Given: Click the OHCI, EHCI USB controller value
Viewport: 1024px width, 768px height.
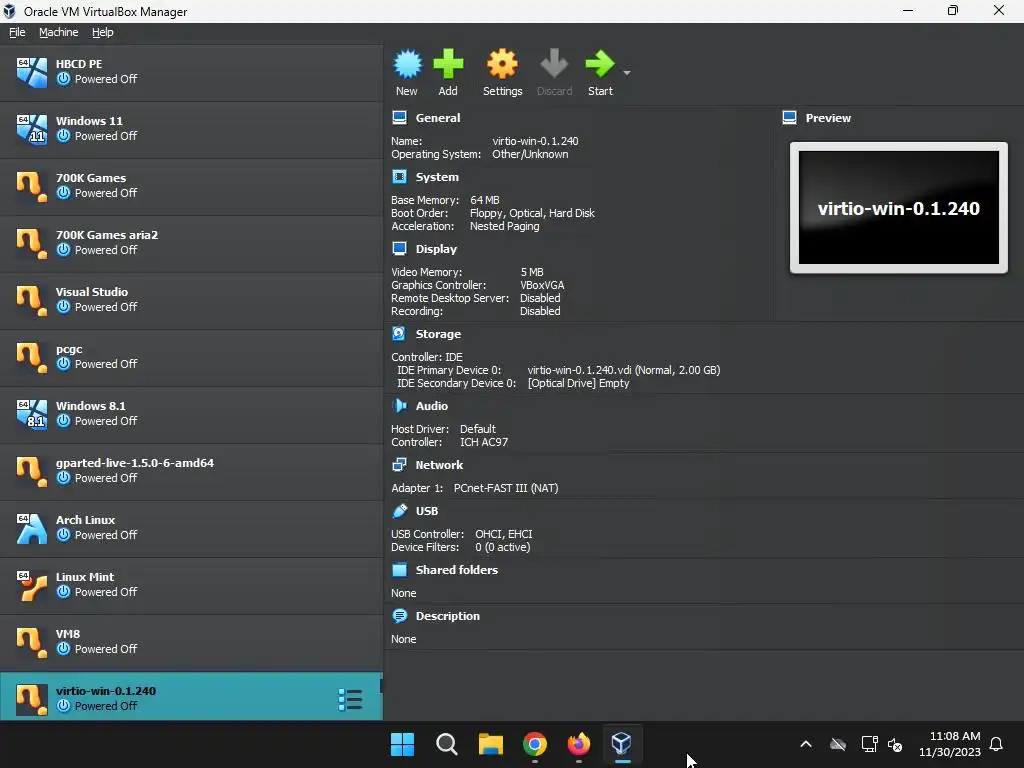Looking at the screenshot, I should (504, 534).
